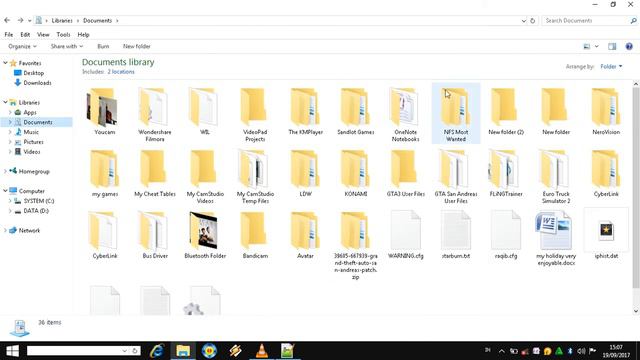Screen dimensions: 640x360
Task: Select DATA (D:) drive in navigation pane
Action: 31,211
